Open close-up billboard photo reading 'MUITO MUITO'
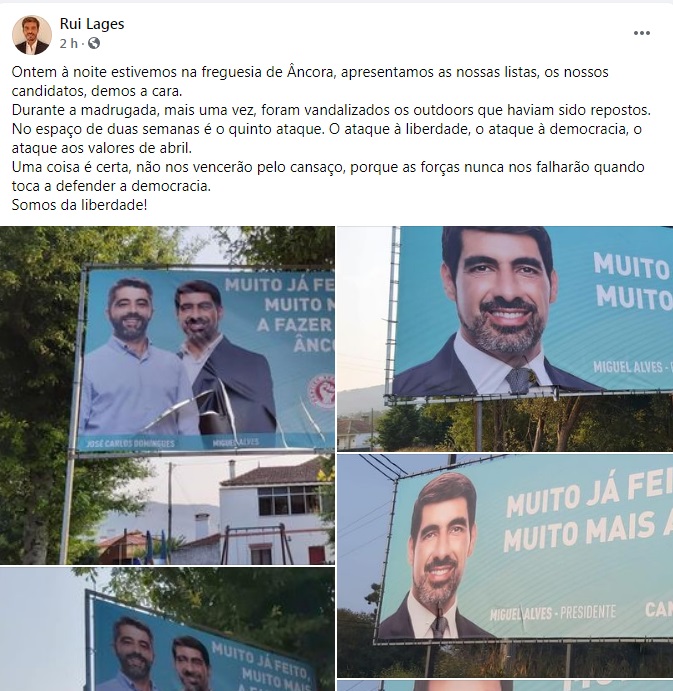The image size is (673, 691). [505, 338]
